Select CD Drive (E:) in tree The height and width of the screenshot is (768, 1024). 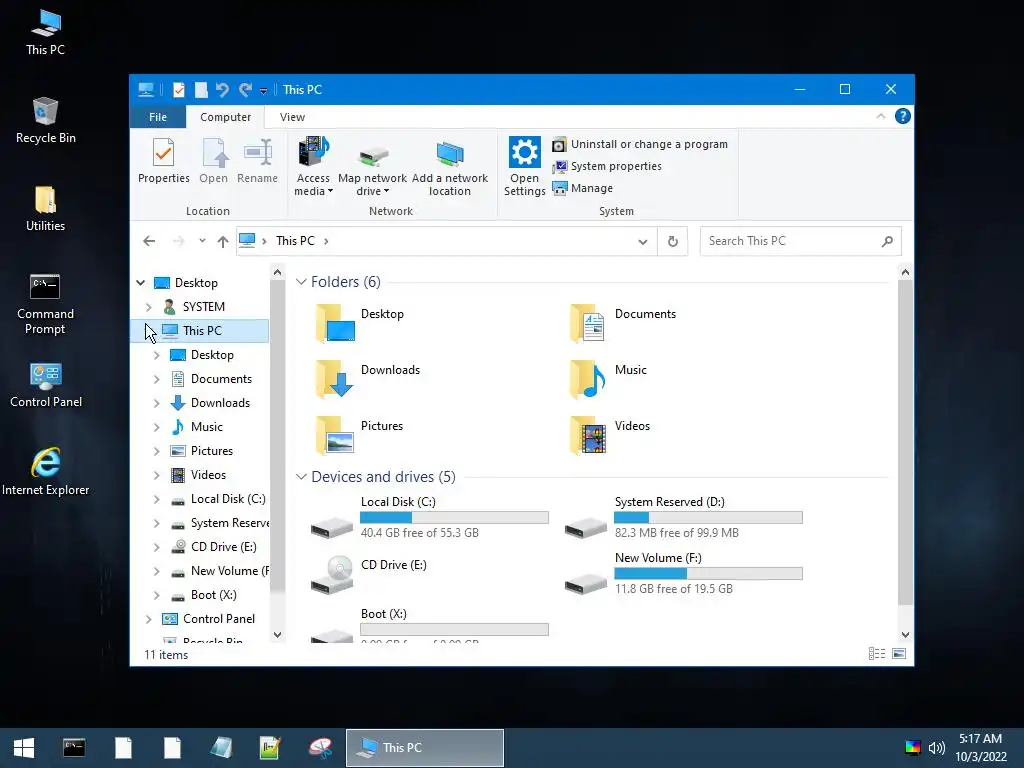pyautogui.click(x=223, y=547)
